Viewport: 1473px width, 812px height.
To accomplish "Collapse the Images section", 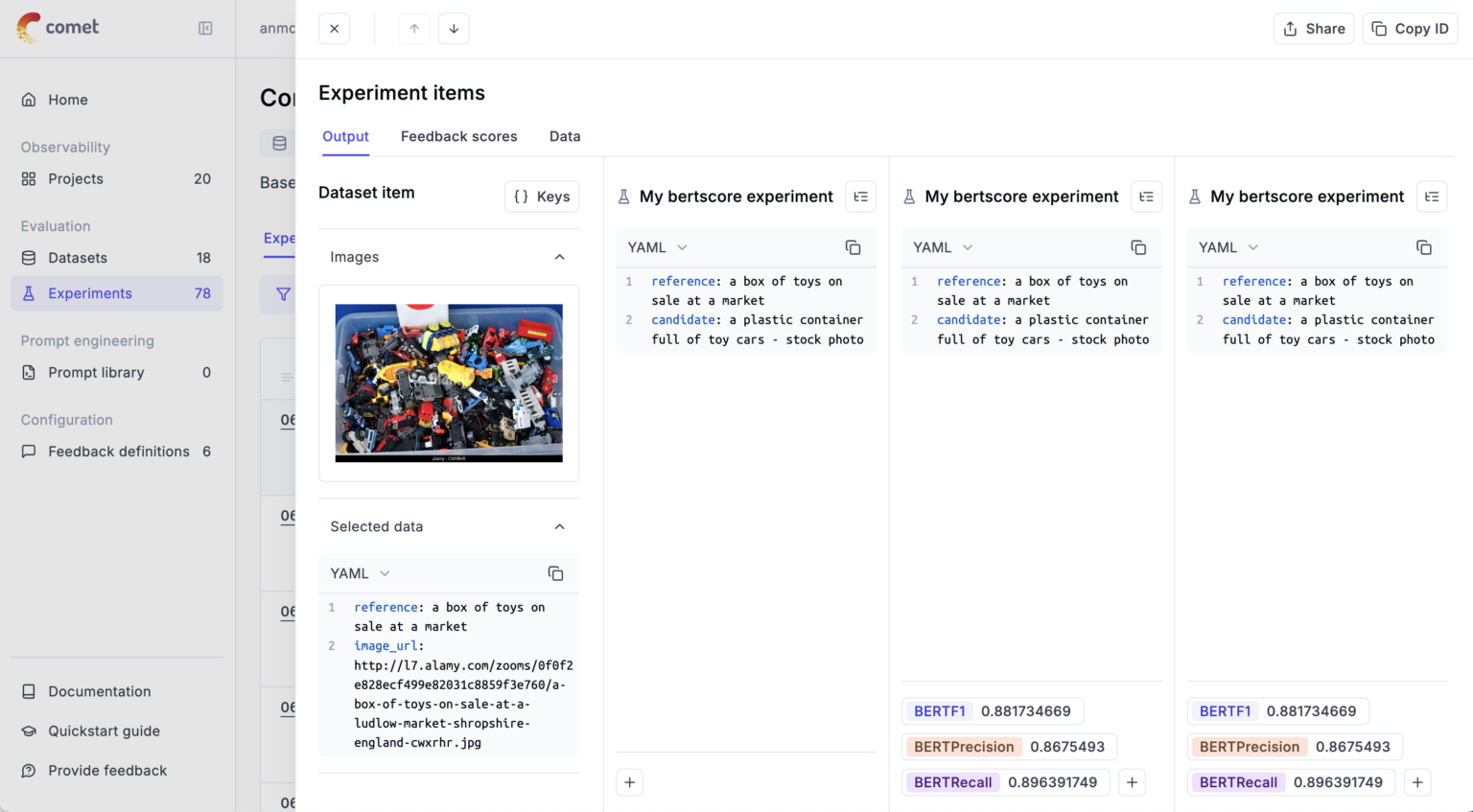I will [559, 257].
